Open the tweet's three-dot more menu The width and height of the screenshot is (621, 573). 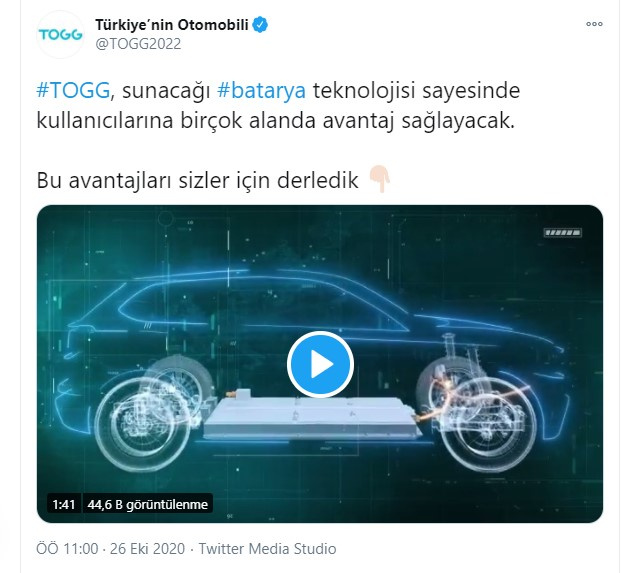click(594, 24)
